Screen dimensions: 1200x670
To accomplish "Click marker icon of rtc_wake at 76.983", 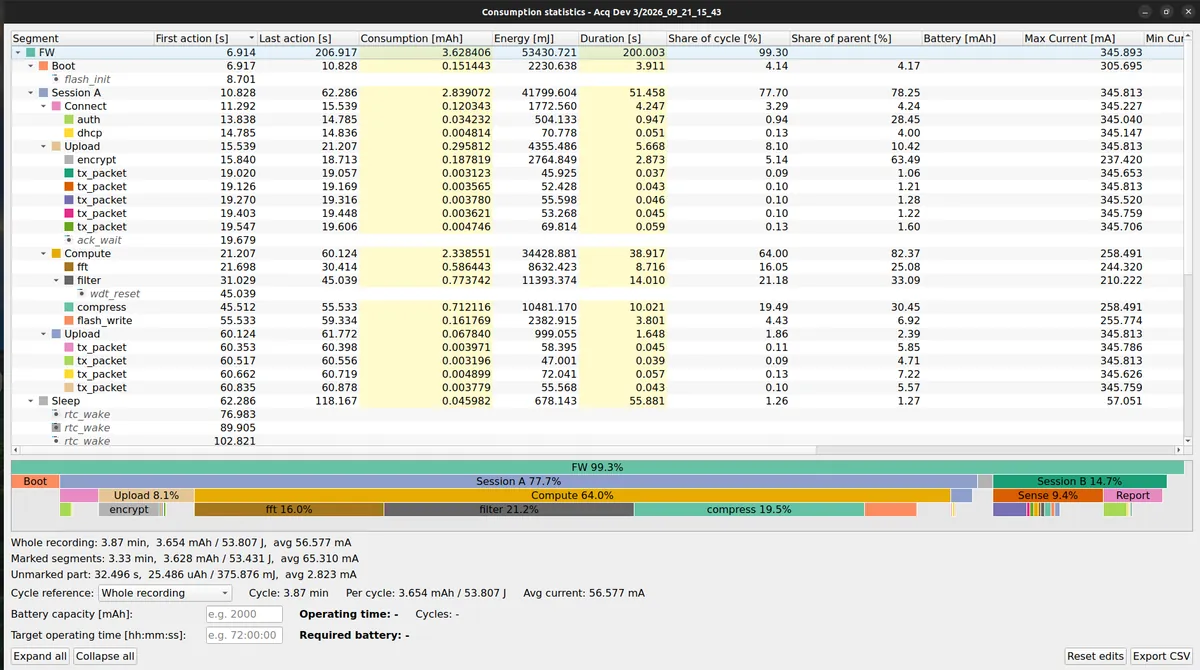I will pos(56,414).
